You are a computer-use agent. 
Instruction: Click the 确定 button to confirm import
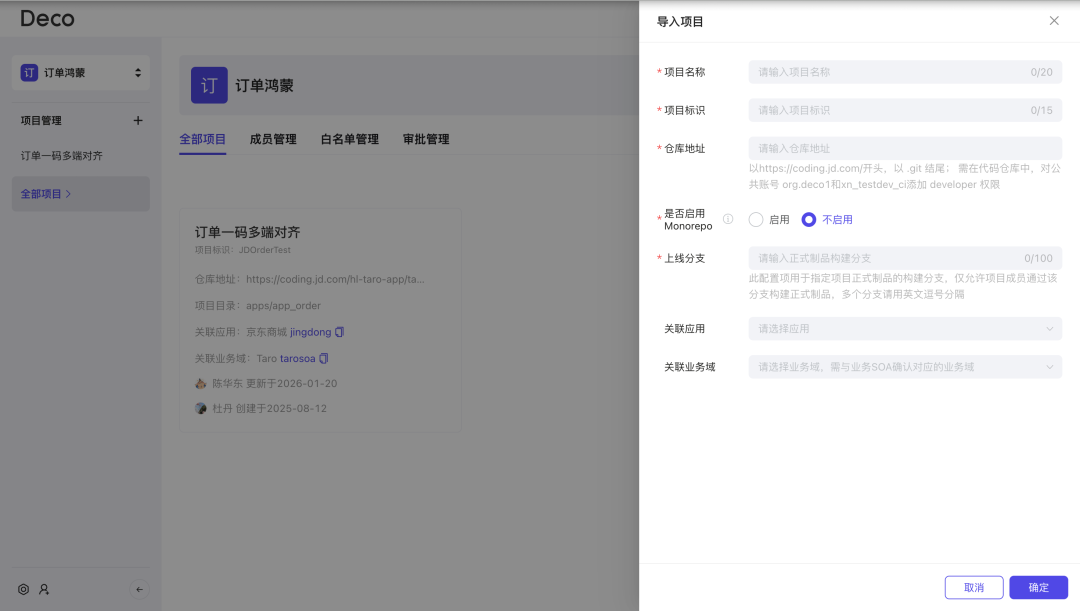tap(1038, 587)
